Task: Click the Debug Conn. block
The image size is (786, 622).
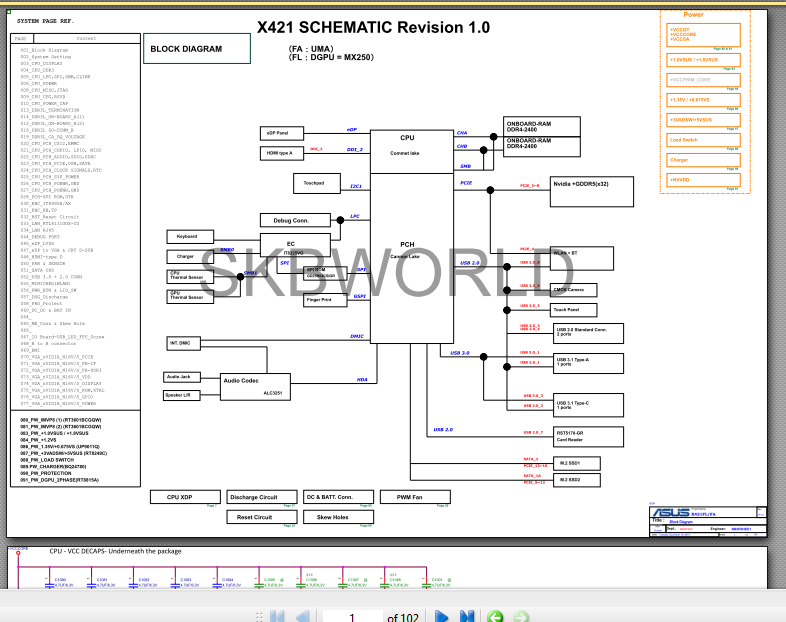Action: [295, 220]
